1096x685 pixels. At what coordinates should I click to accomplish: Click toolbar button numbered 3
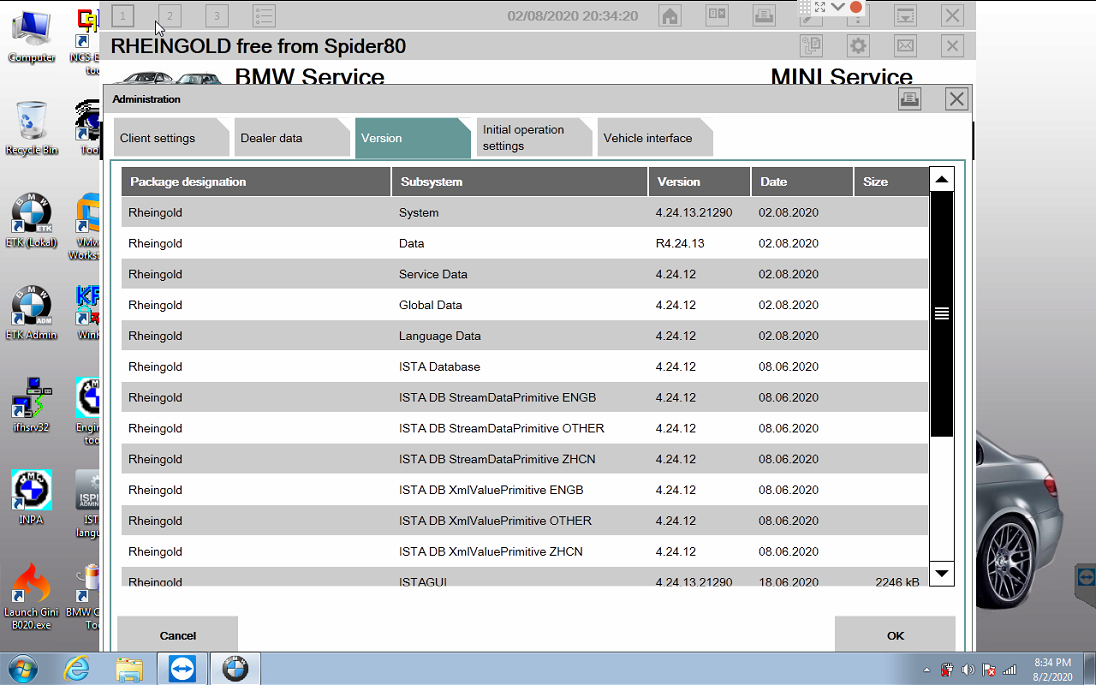coord(217,15)
